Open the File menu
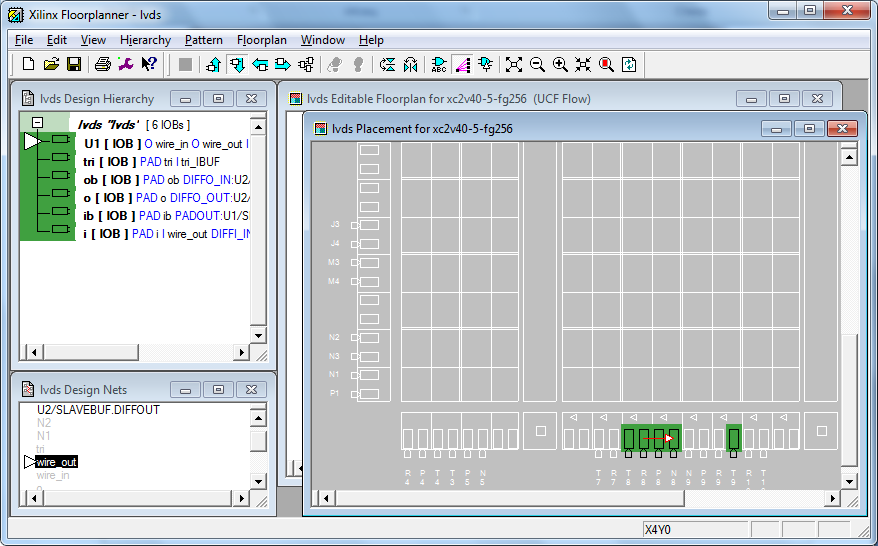The height and width of the screenshot is (546, 878). 24,40
